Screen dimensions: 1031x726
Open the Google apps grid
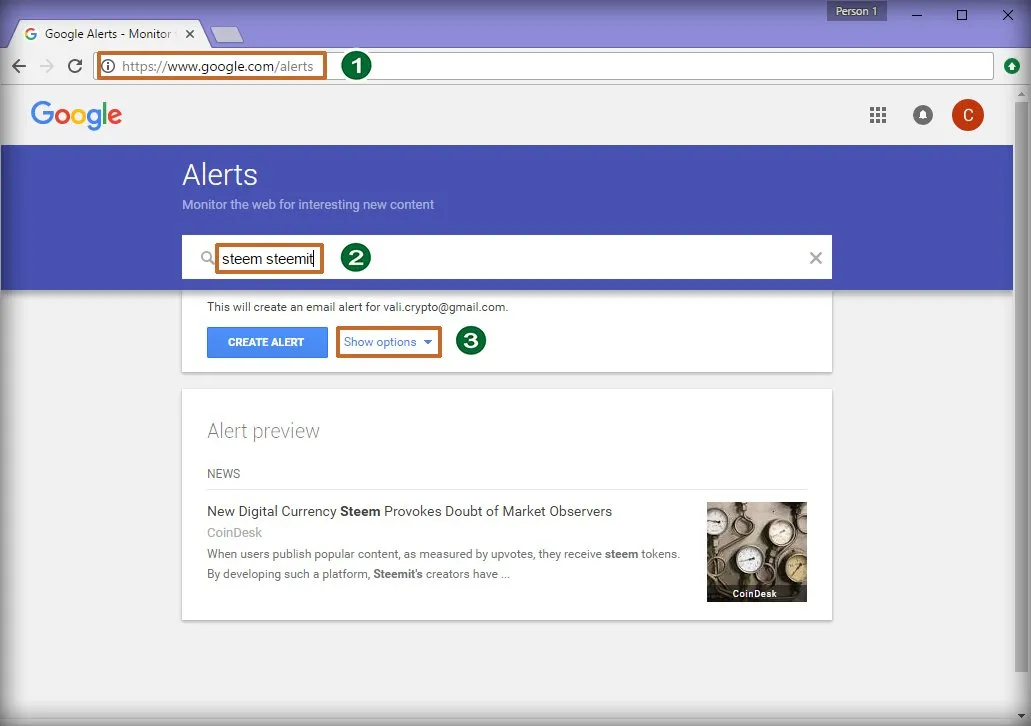point(878,115)
